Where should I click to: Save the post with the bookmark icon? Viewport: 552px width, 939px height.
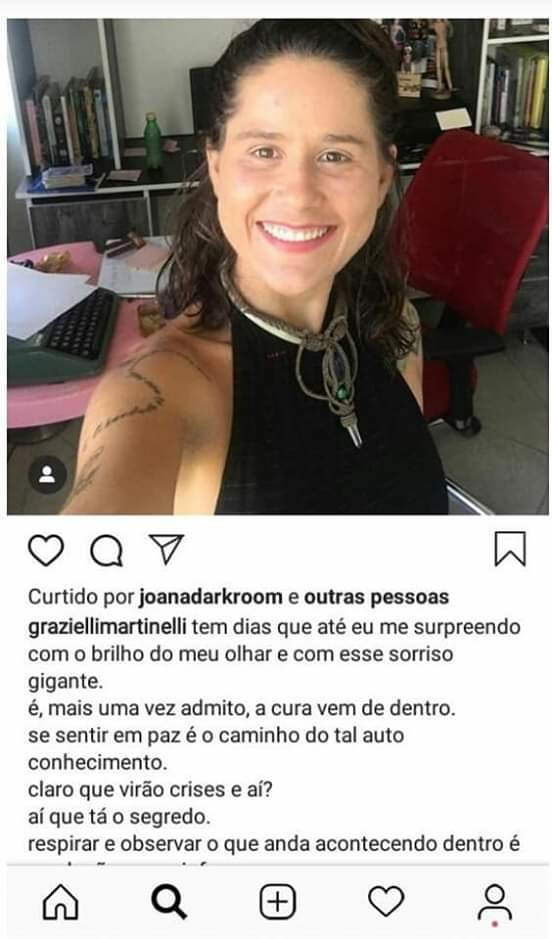coord(510,549)
